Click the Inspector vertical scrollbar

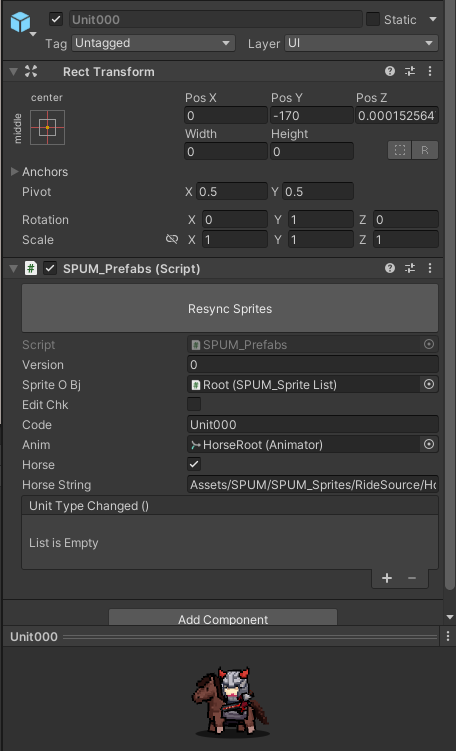449,295
